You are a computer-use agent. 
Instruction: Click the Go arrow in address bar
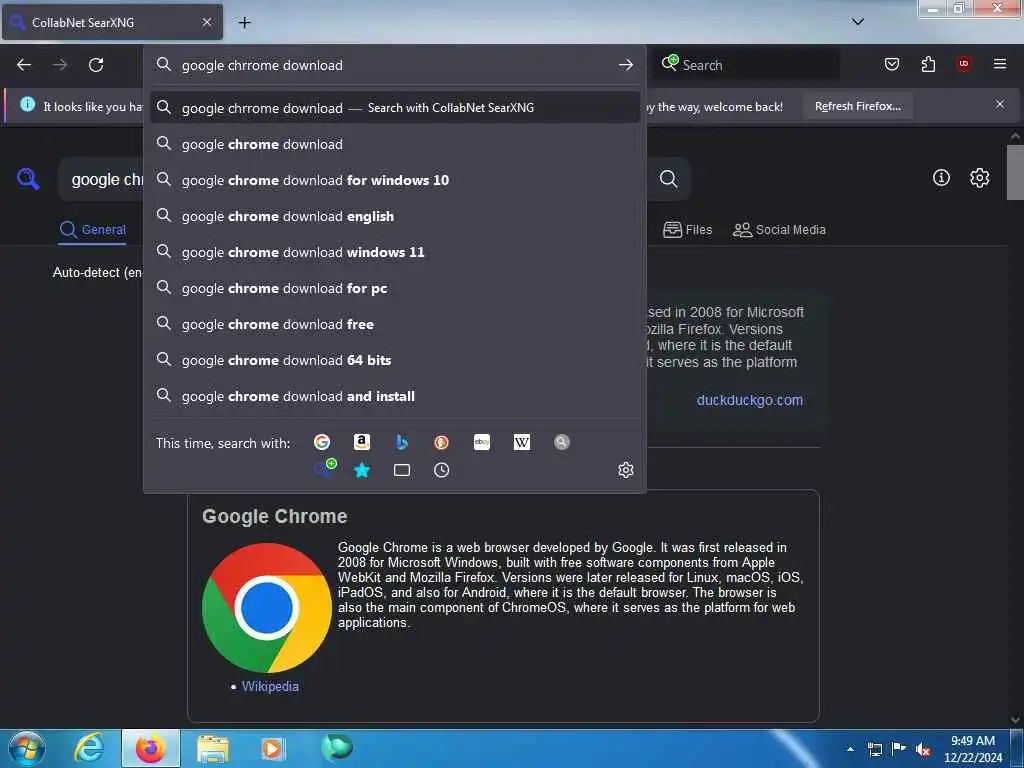626,65
